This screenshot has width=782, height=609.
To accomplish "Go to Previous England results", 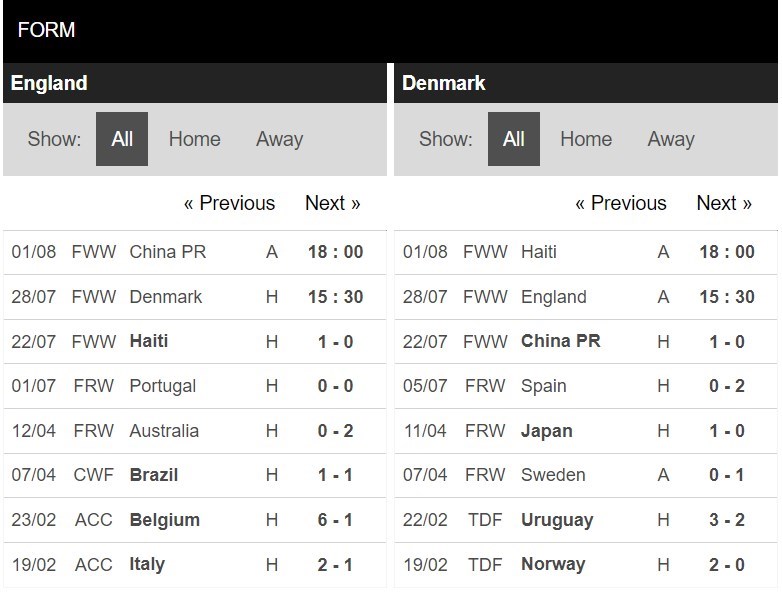I will point(229,203).
